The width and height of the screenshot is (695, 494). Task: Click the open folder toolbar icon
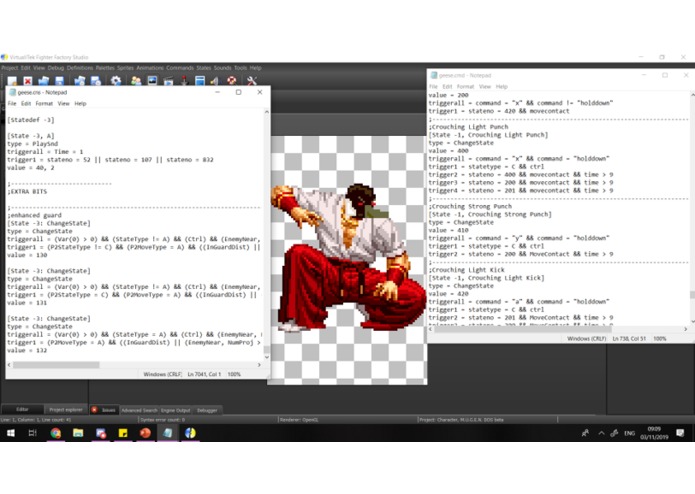pyautogui.click(x=43, y=81)
